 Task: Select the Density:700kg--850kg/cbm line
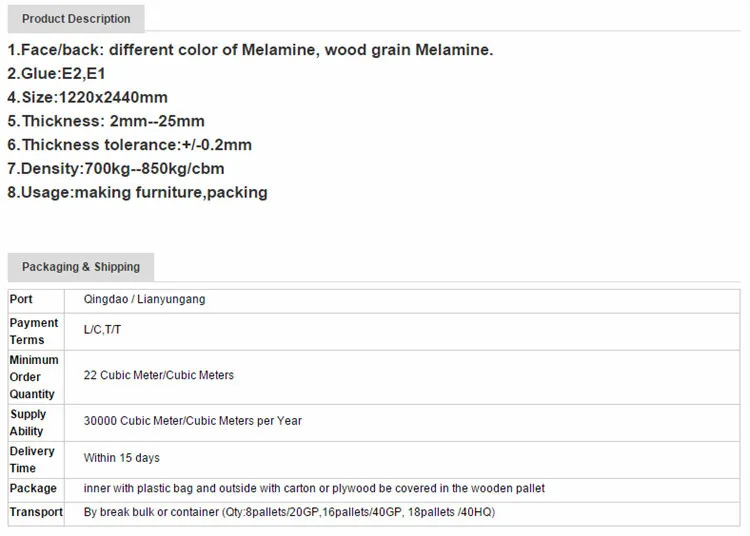point(115,168)
